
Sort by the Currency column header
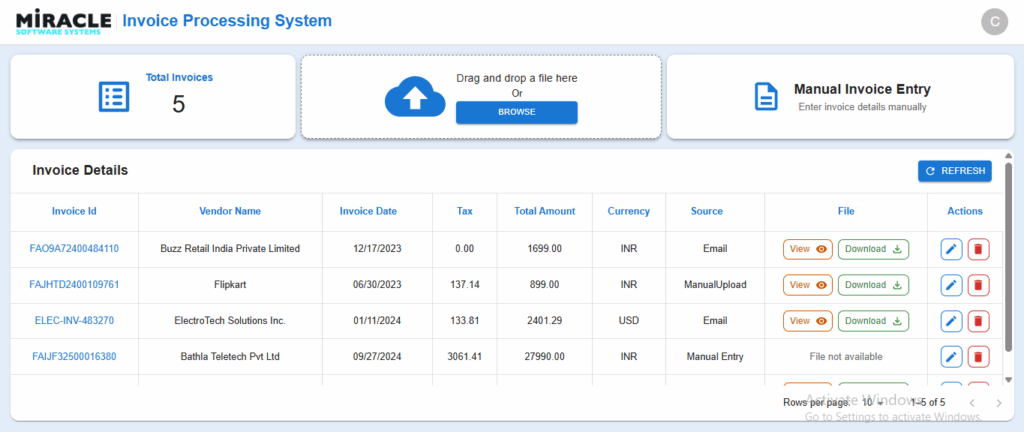[629, 211]
